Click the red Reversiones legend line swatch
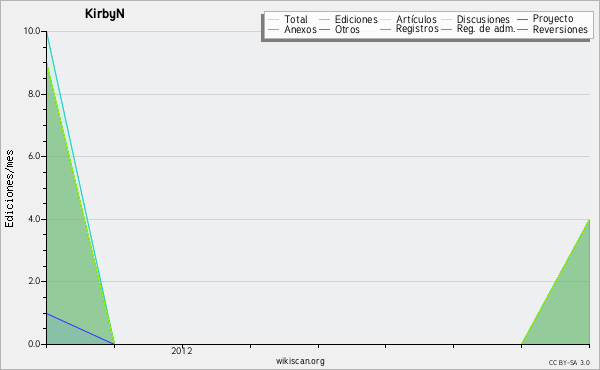This screenshot has height=370, width=600. pos(522,29)
